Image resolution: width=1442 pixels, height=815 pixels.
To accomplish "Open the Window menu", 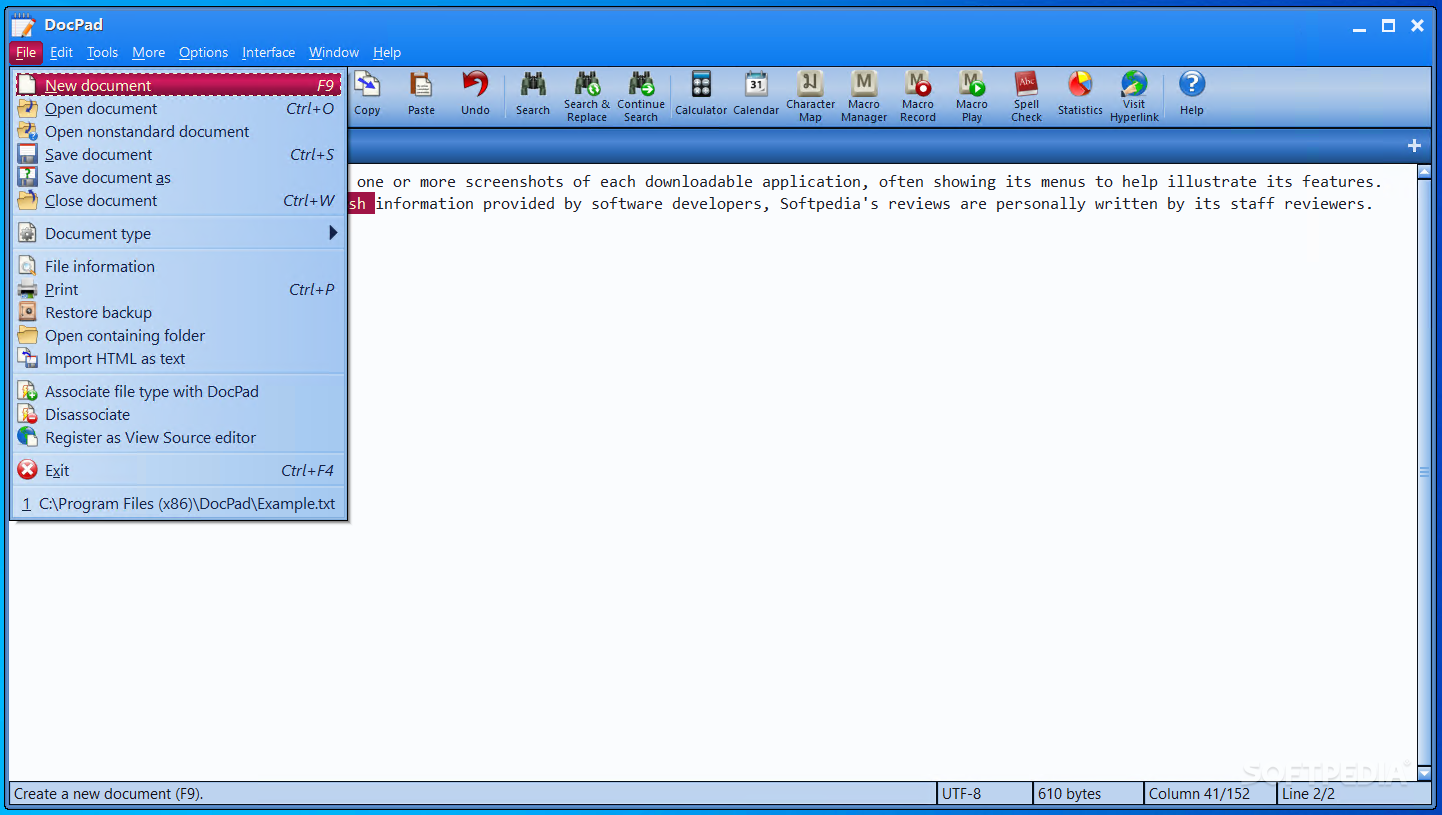I will [x=333, y=53].
